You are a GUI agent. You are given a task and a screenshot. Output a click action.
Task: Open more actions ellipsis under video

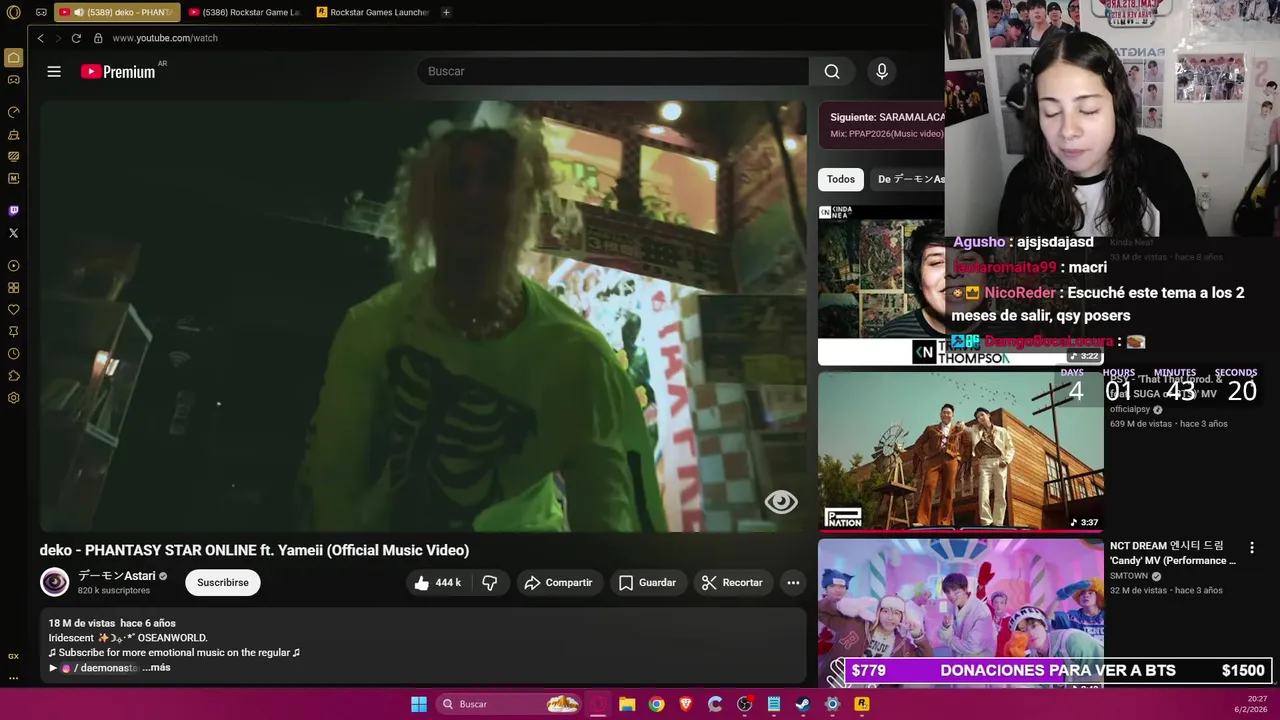pyautogui.click(x=793, y=582)
